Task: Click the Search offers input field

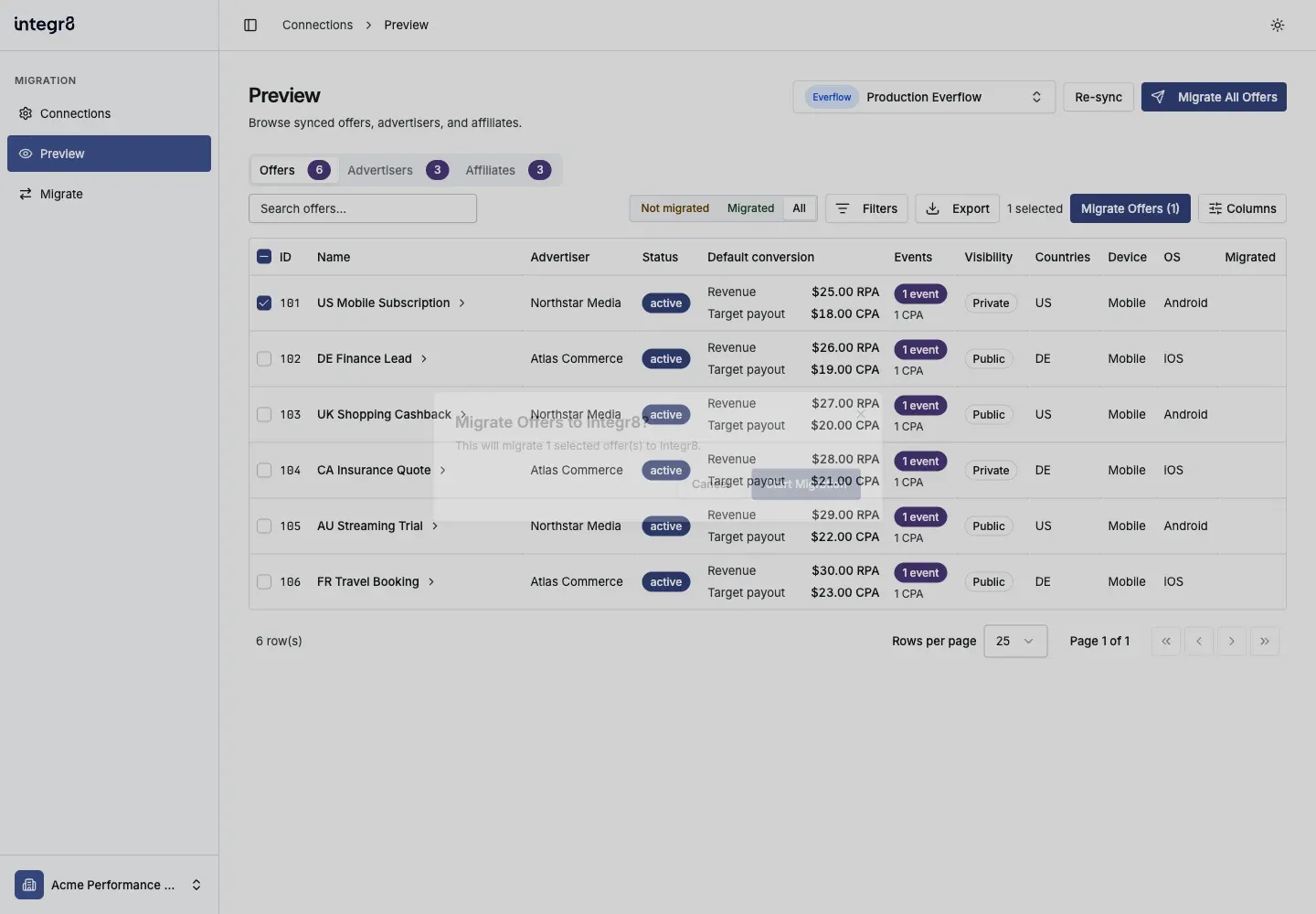Action: (363, 208)
